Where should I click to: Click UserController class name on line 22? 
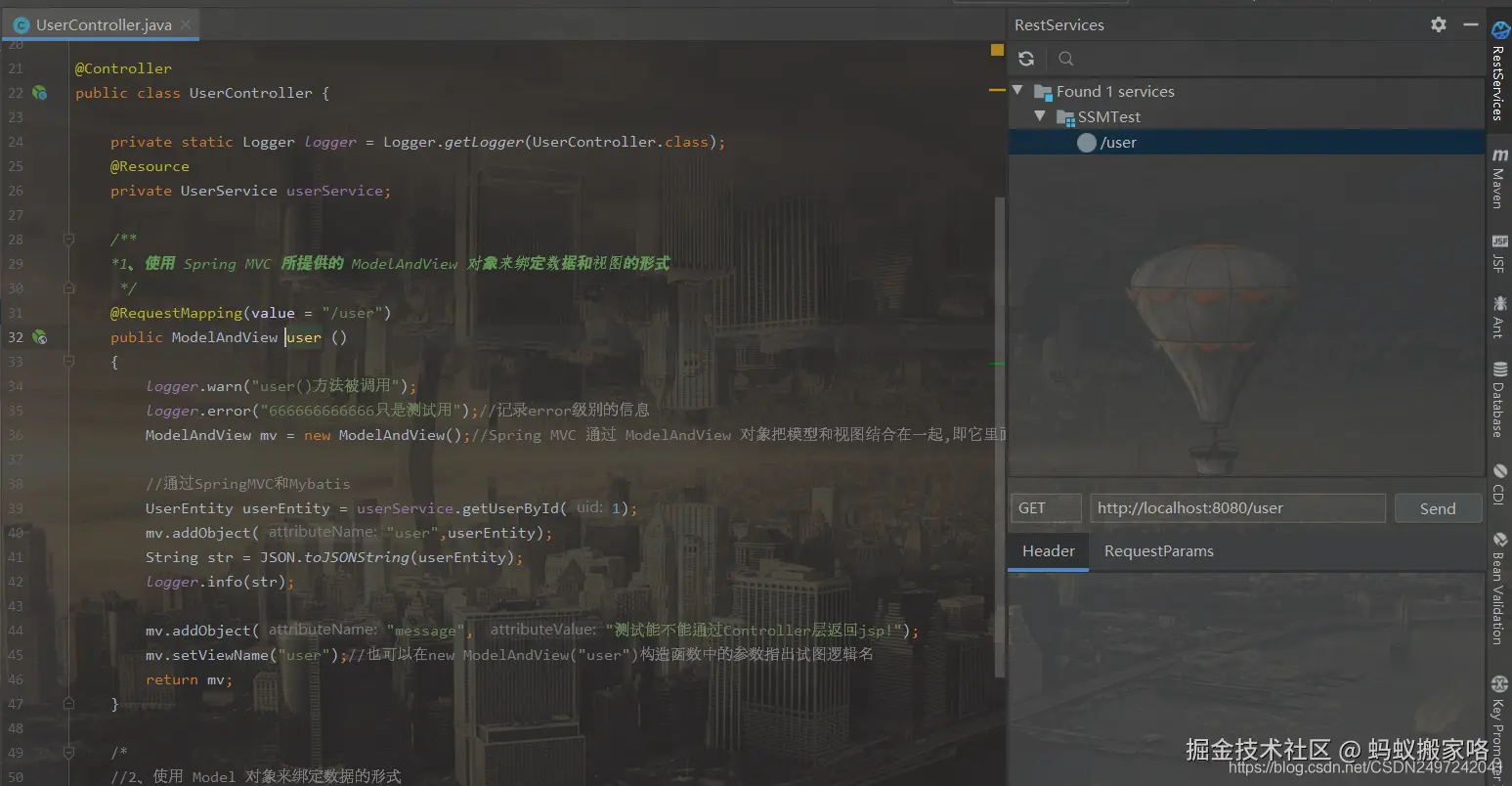coord(251,93)
